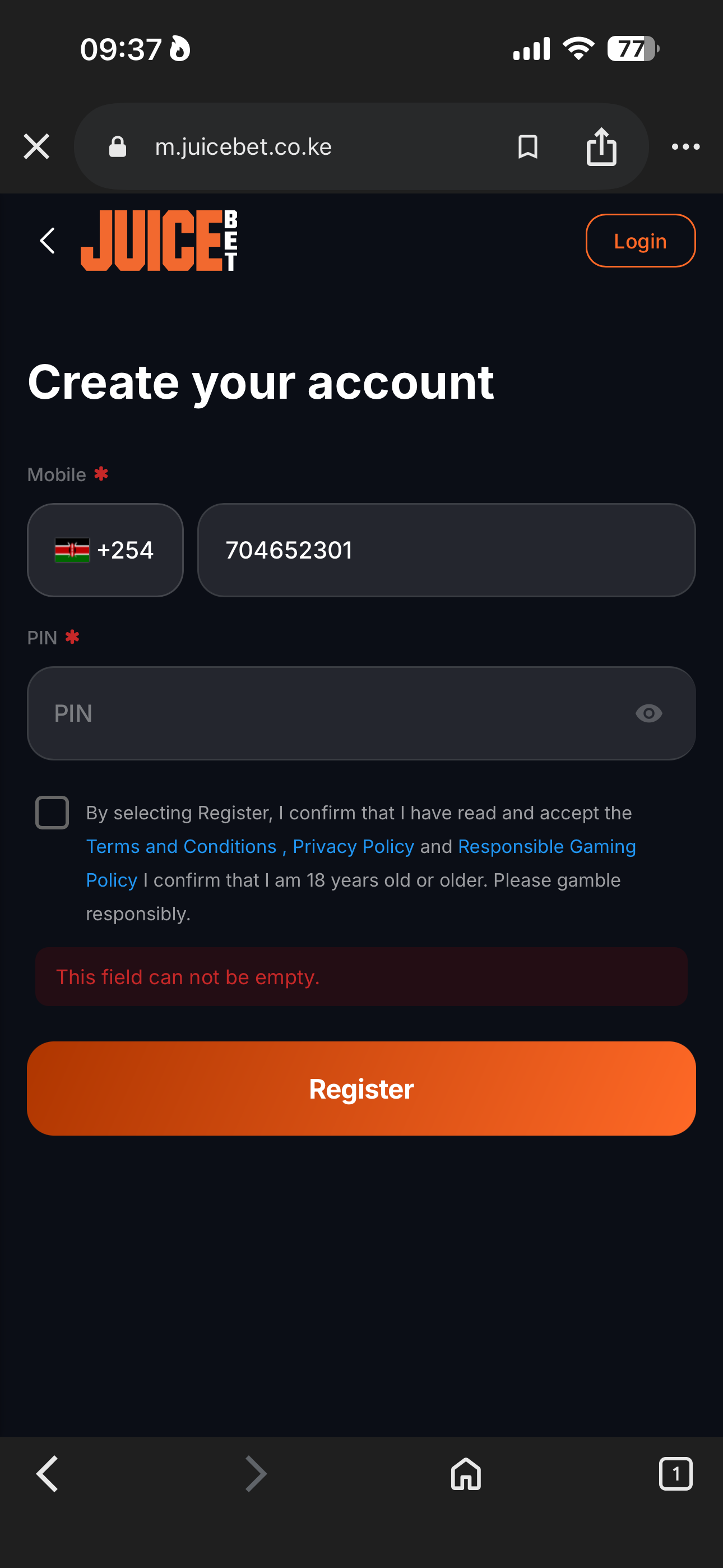Go back using JuiceBet header arrow
Image resolution: width=723 pixels, height=1568 pixels.
[48, 241]
